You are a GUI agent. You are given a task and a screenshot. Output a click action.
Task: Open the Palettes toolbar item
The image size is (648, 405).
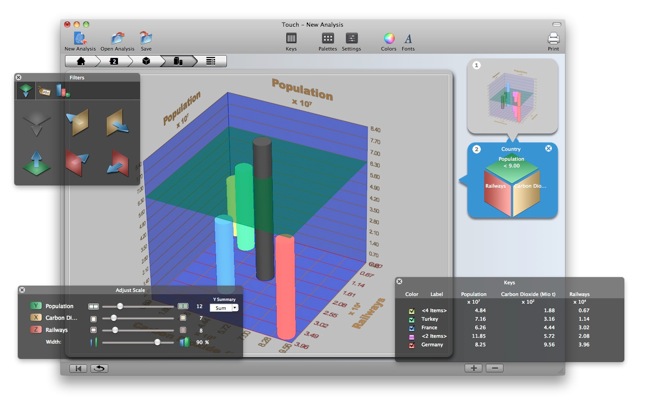click(328, 38)
